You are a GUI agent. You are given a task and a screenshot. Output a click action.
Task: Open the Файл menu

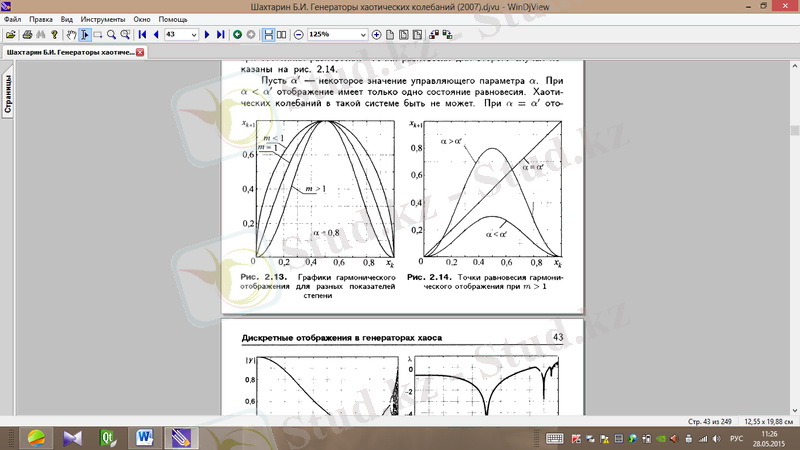point(12,19)
